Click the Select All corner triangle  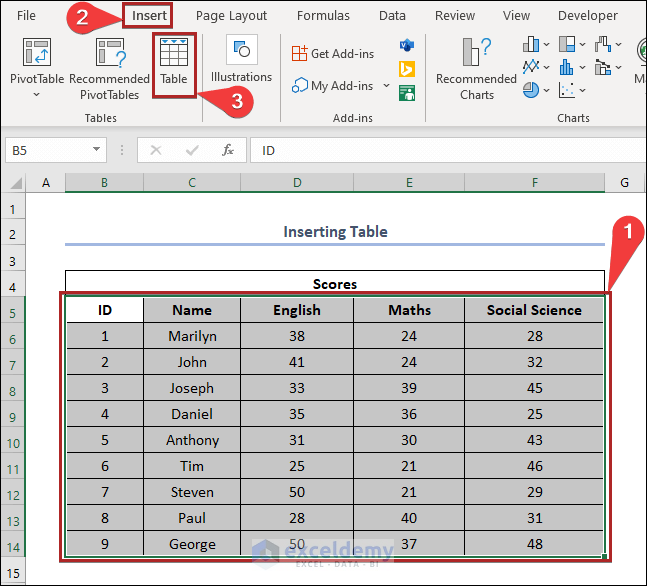(15, 183)
